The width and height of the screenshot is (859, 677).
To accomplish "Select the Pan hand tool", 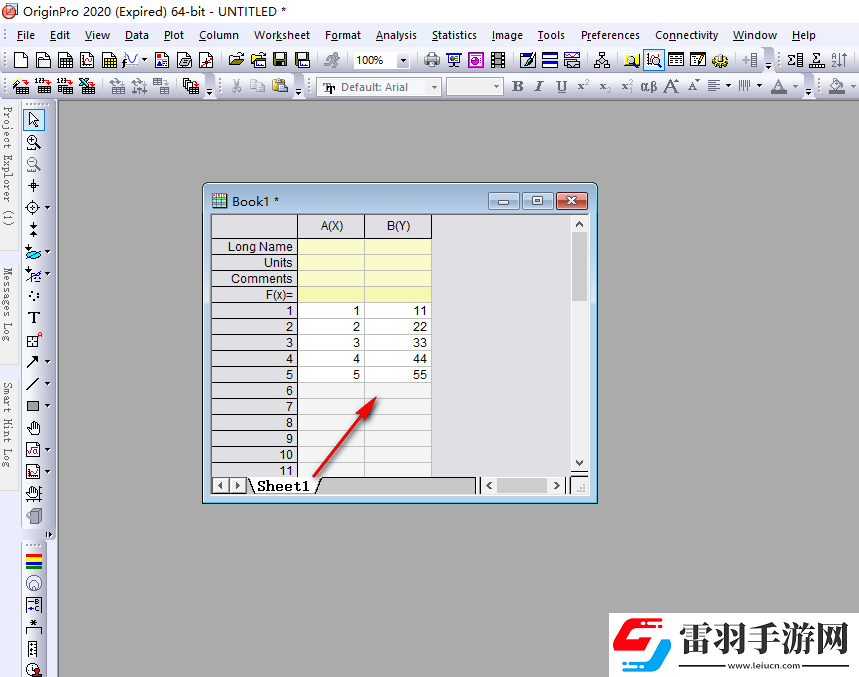I will pos(33,428).
